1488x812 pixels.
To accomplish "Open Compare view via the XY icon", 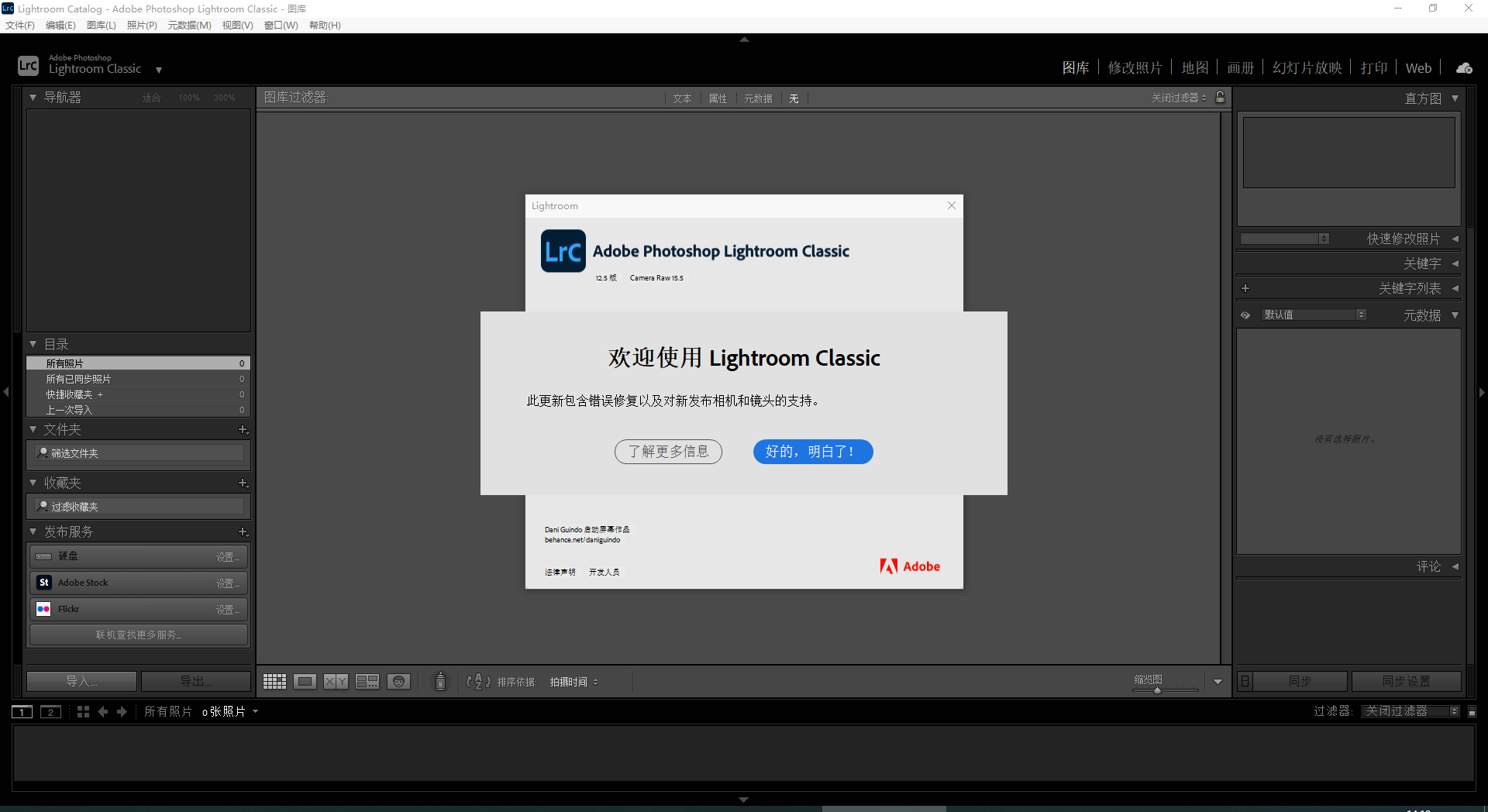I will point(335,681).
